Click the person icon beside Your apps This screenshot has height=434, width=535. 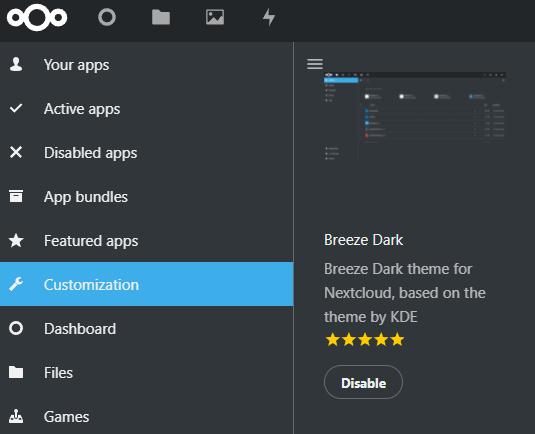click(16, 64)
